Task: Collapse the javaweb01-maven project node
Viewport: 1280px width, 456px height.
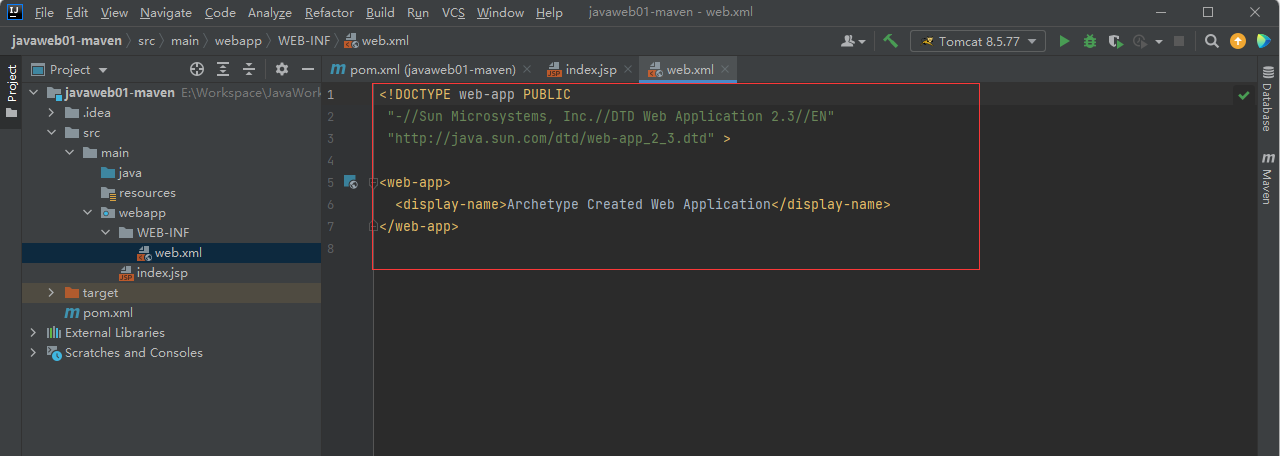Action: point(34,93)
